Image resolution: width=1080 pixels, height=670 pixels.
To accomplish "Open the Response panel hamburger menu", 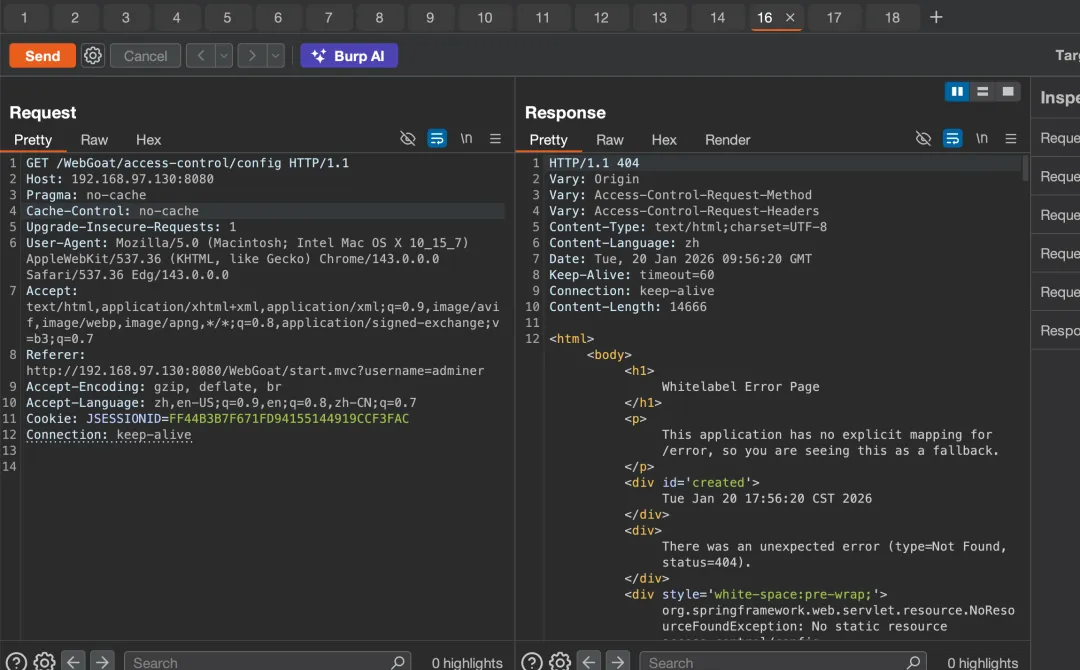I will tap(1011, 139).
